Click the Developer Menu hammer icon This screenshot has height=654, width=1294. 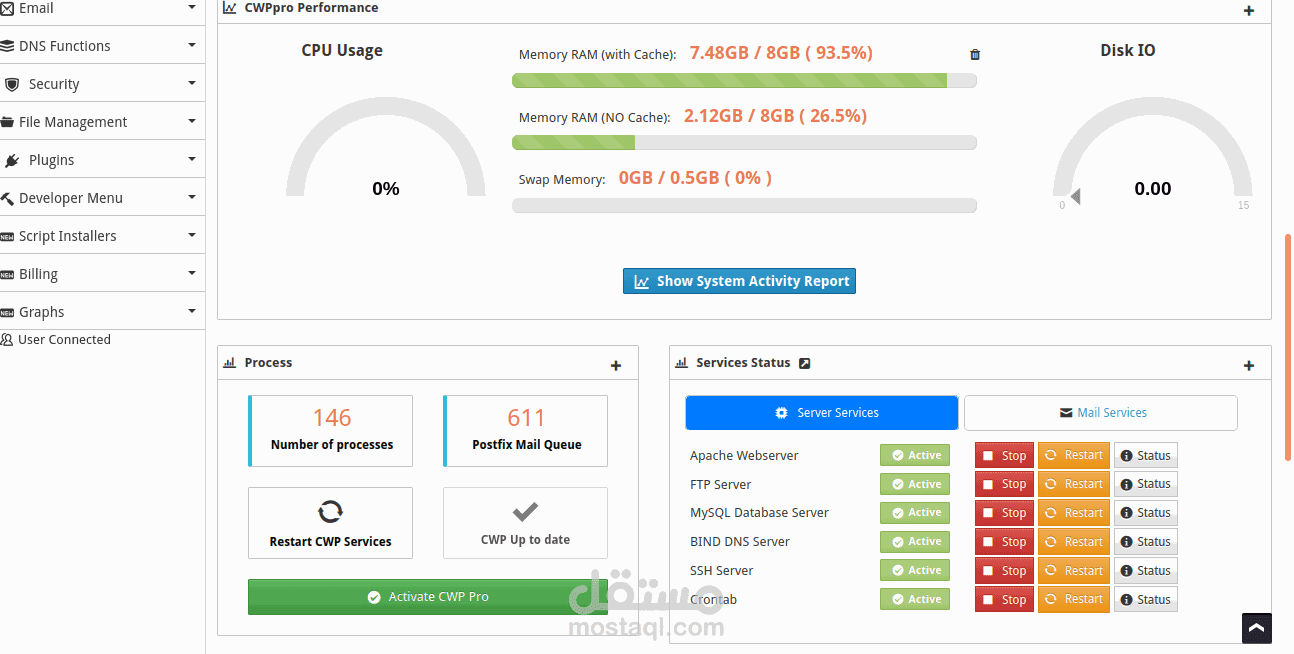(x=7, y=198)
